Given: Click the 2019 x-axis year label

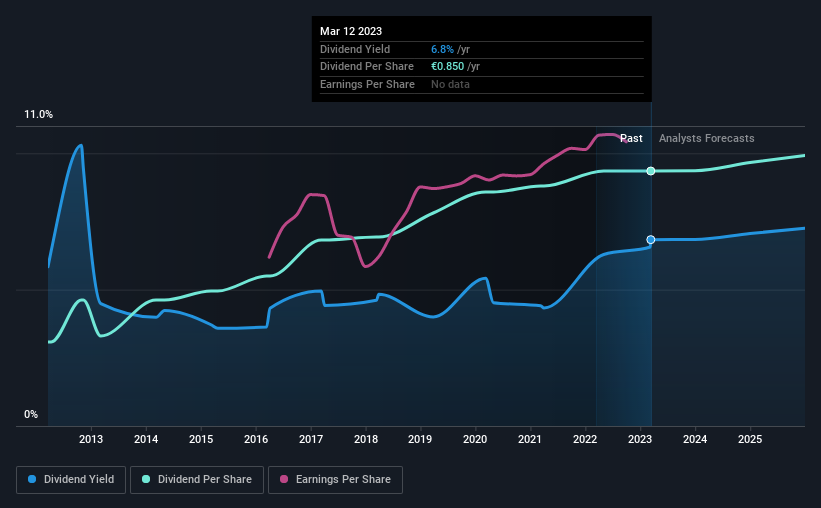Looking at the screenshot, I should (420, 439).
